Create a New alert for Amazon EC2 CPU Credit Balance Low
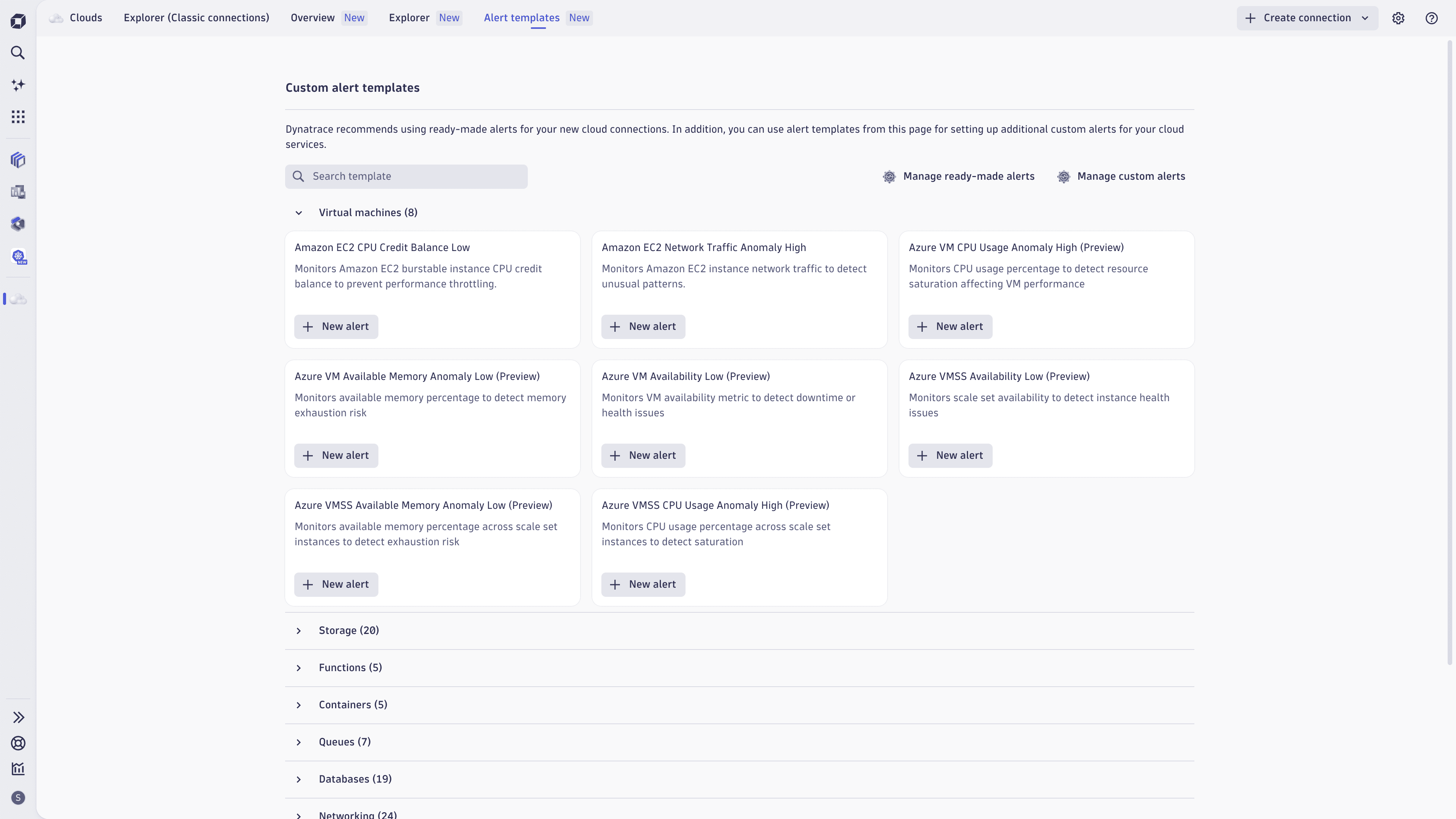 (336, 327)
